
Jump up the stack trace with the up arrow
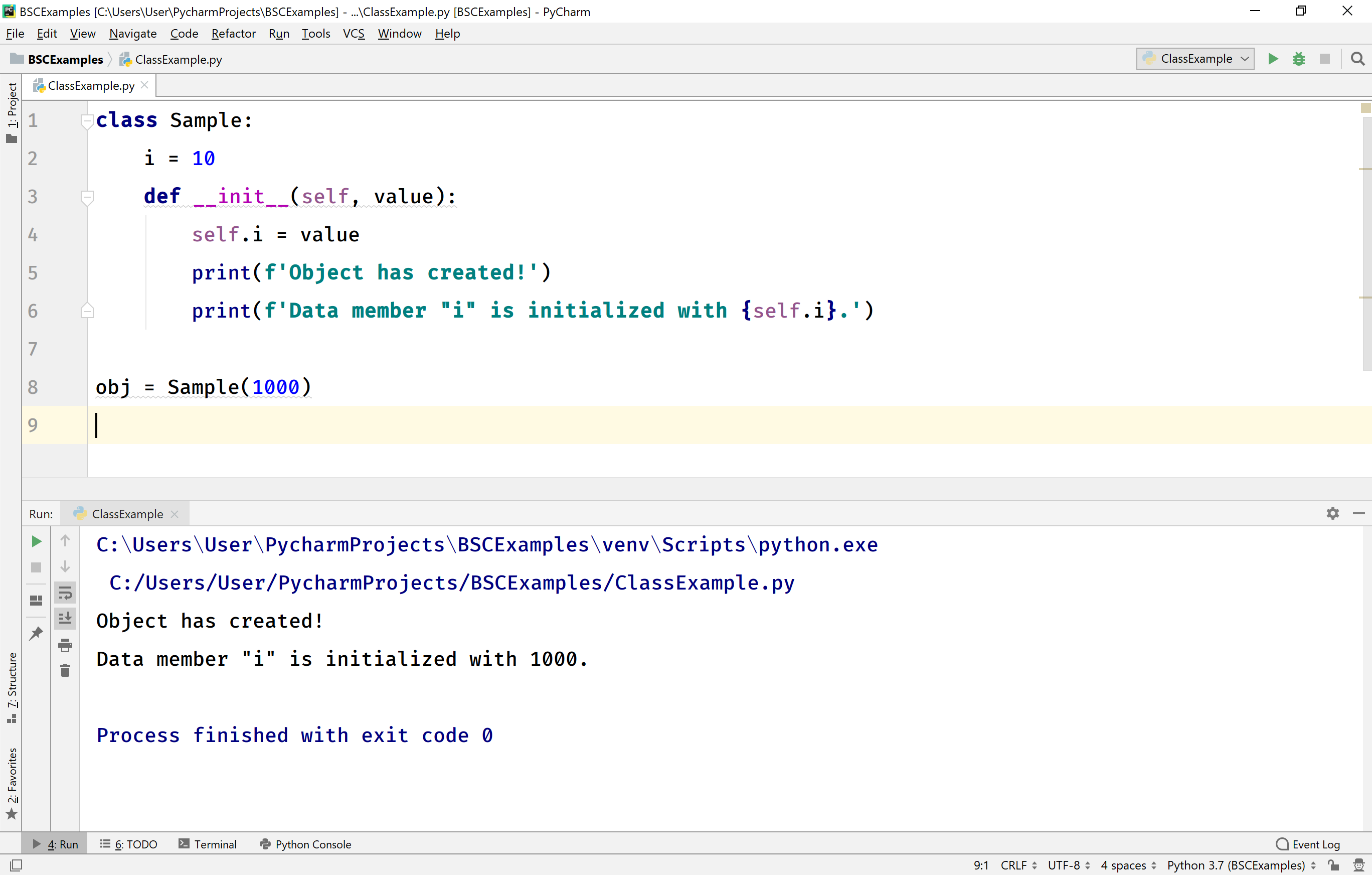tap(65, 540)
